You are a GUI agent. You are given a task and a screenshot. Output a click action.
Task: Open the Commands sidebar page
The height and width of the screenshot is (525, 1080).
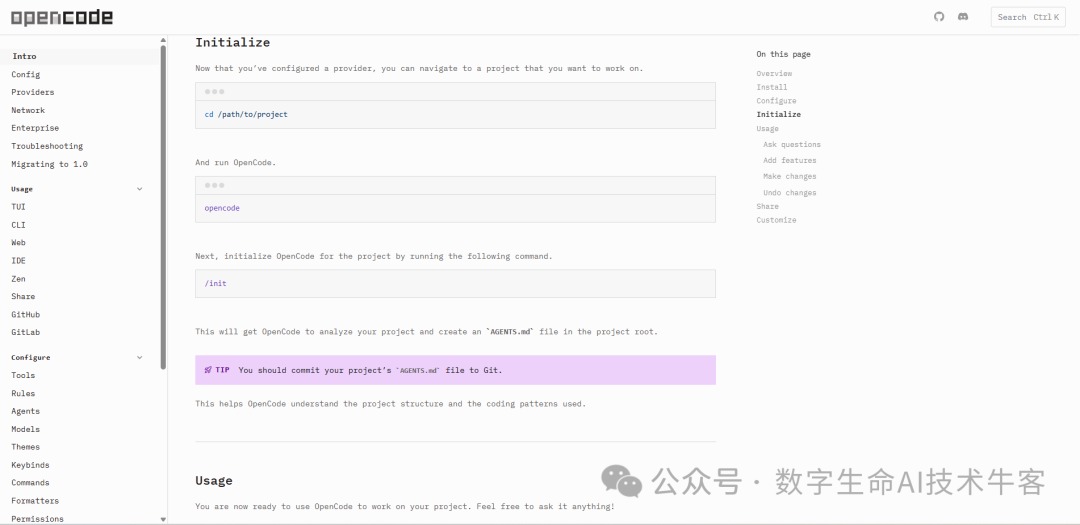click(30, 483)
